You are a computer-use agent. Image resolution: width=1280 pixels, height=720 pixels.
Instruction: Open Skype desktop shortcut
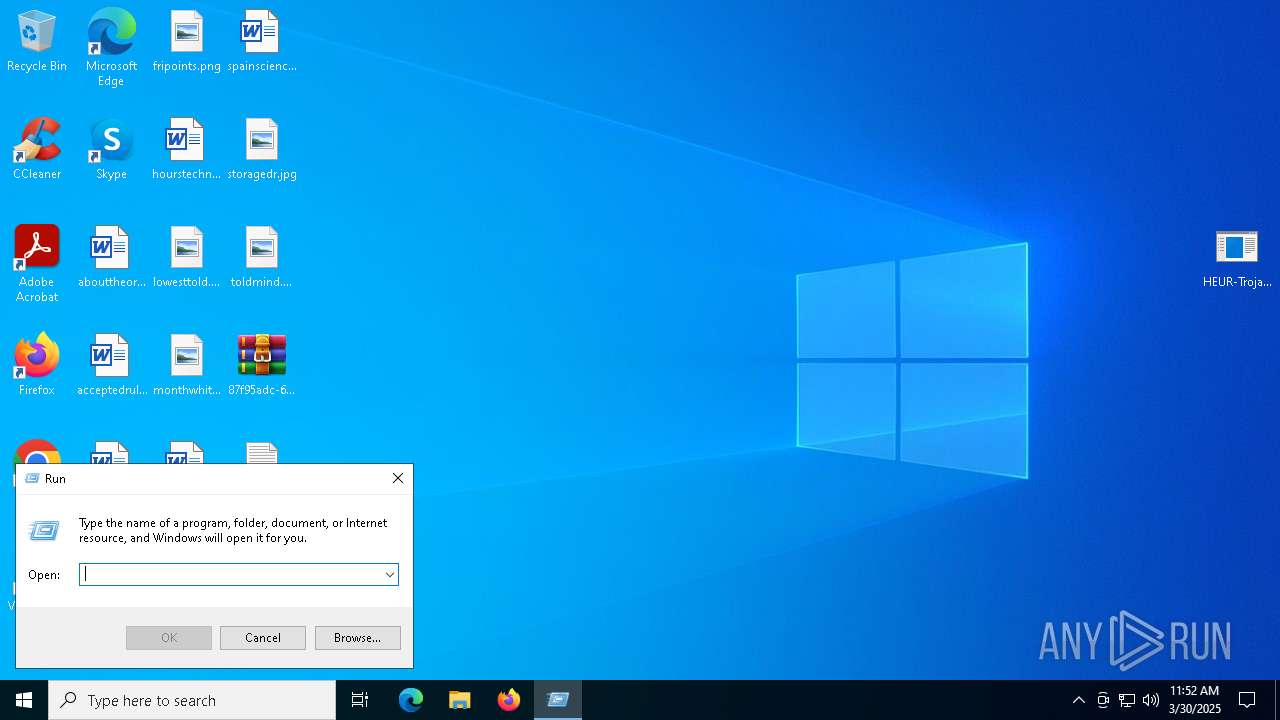[111, 150]
